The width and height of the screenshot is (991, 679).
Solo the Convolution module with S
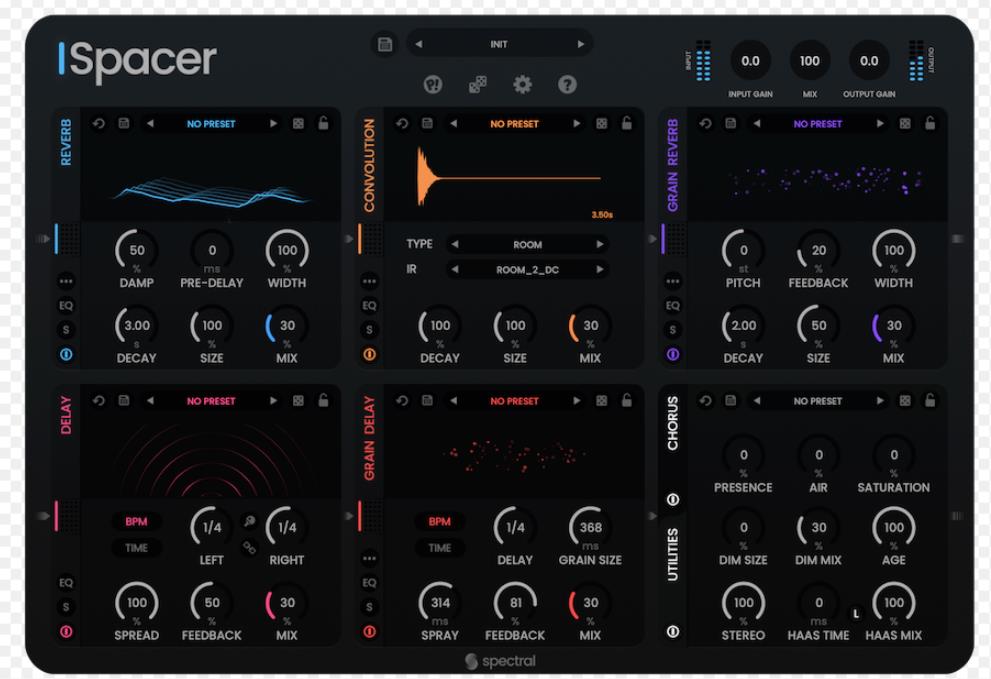coord(369,329)
